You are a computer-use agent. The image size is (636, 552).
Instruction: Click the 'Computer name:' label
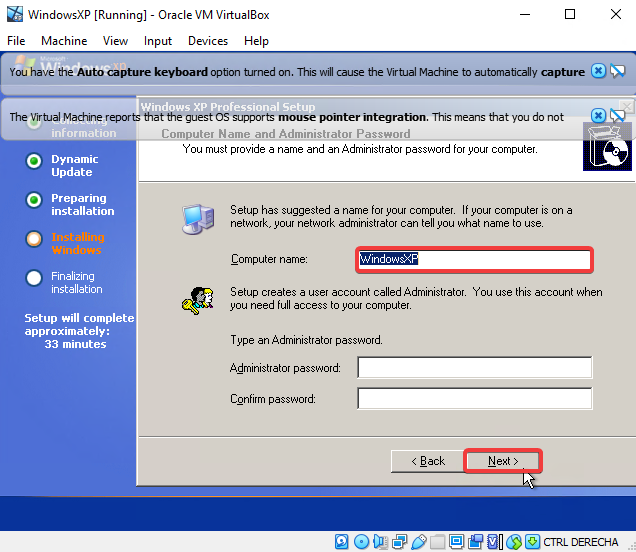(269, 259)
